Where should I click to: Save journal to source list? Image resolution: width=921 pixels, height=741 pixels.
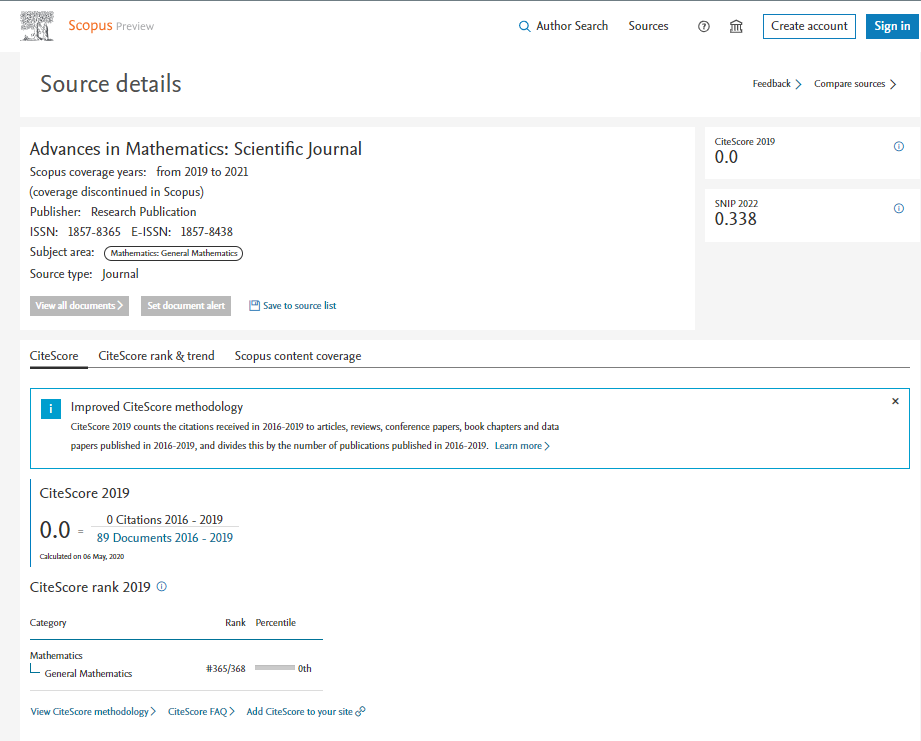click(x=292, y=306)
